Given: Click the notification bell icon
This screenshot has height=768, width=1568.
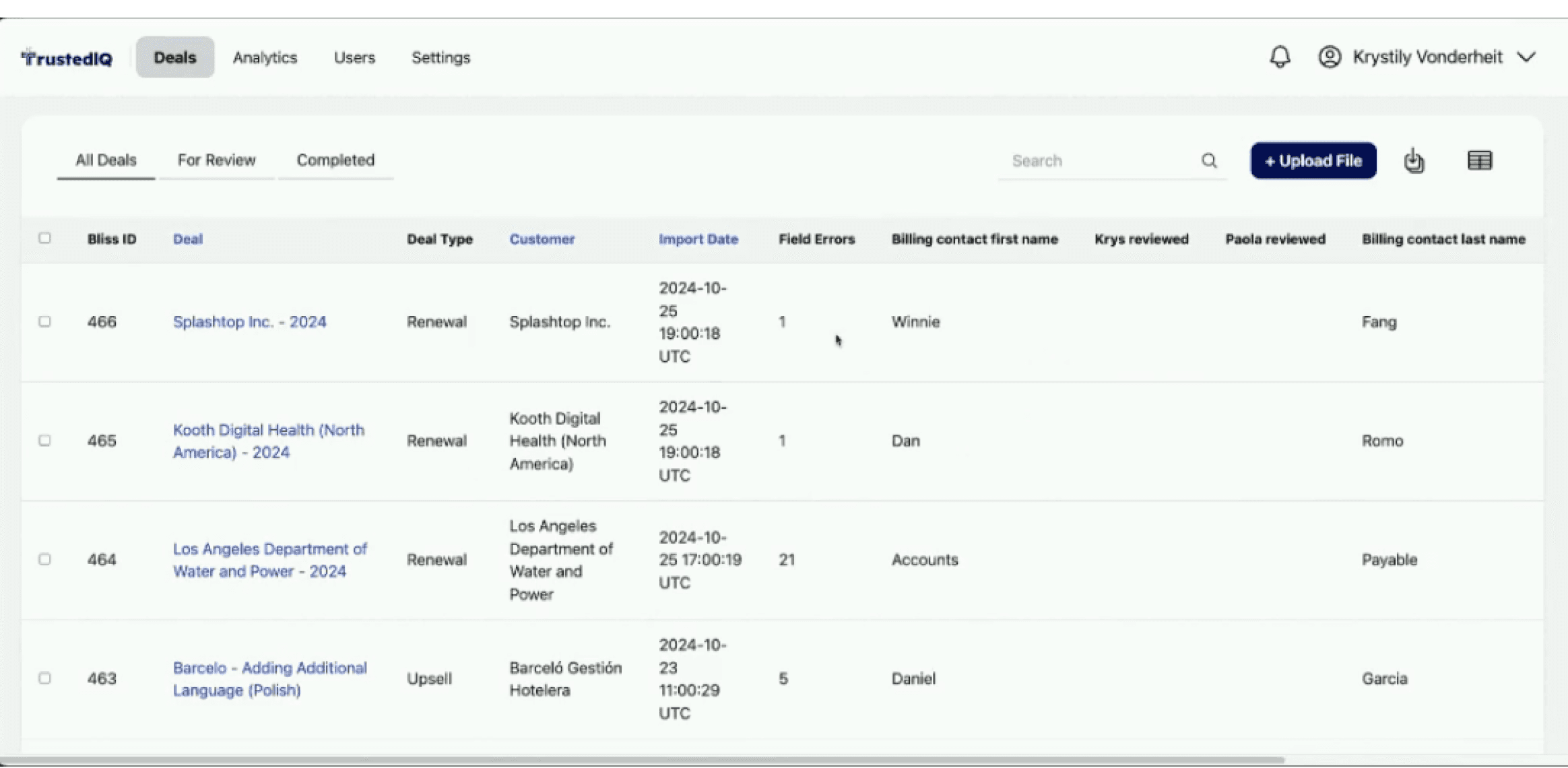Looking at the screenshot, I should pyautogui.click(x=1280, y=57).
